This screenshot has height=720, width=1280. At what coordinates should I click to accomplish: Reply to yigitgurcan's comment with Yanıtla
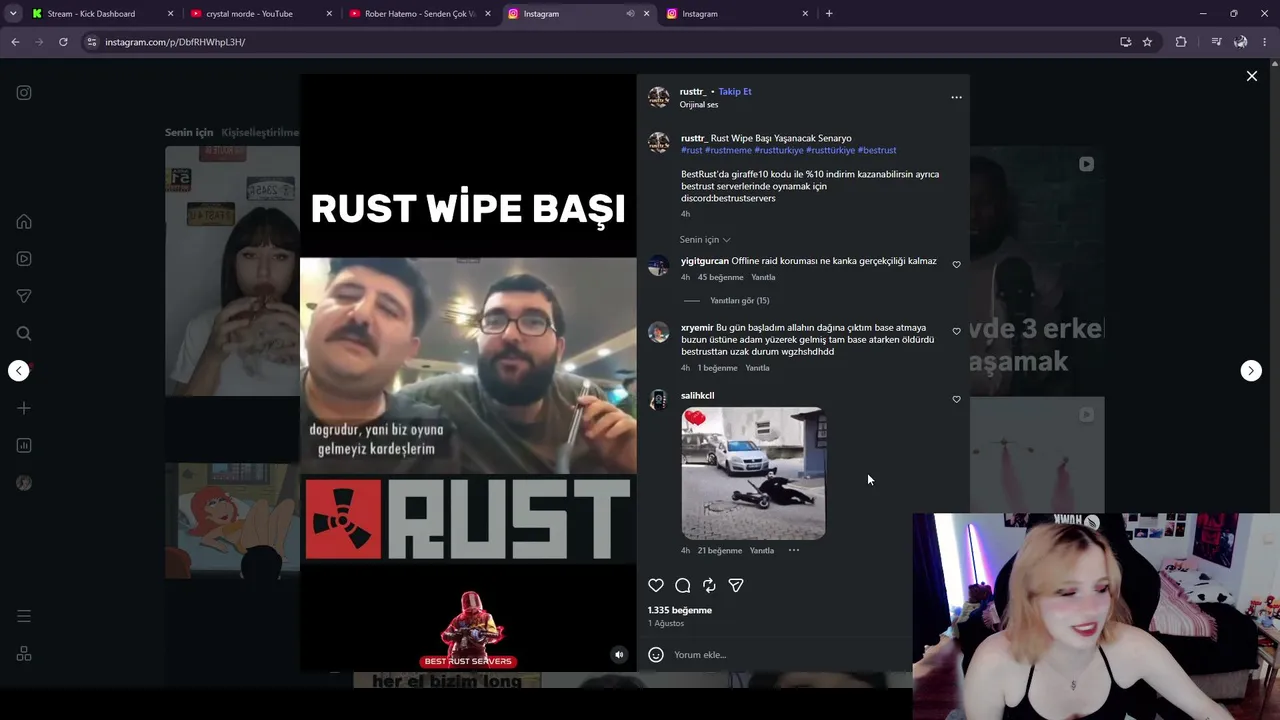coord(763,278)
